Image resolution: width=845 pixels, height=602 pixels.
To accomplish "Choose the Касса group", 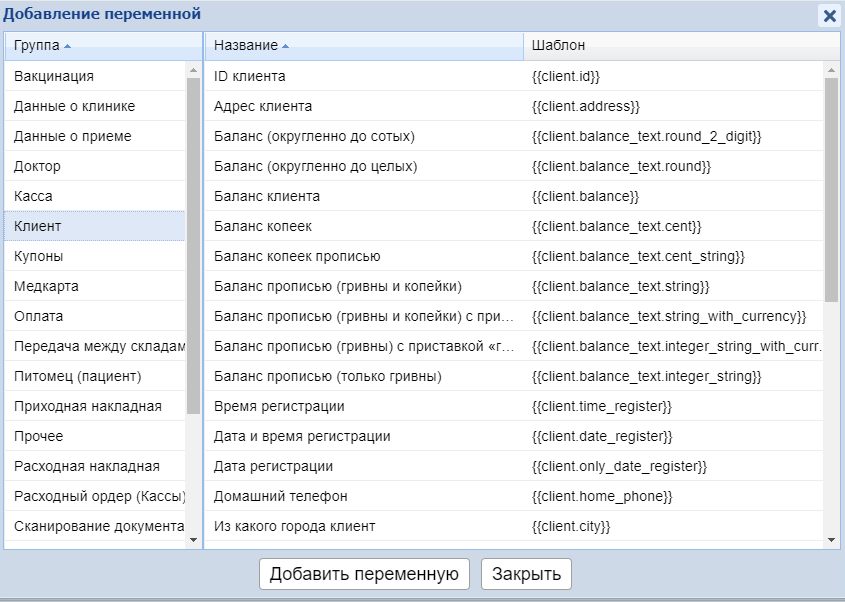I will pyautogui.click(x=33, y=196).
